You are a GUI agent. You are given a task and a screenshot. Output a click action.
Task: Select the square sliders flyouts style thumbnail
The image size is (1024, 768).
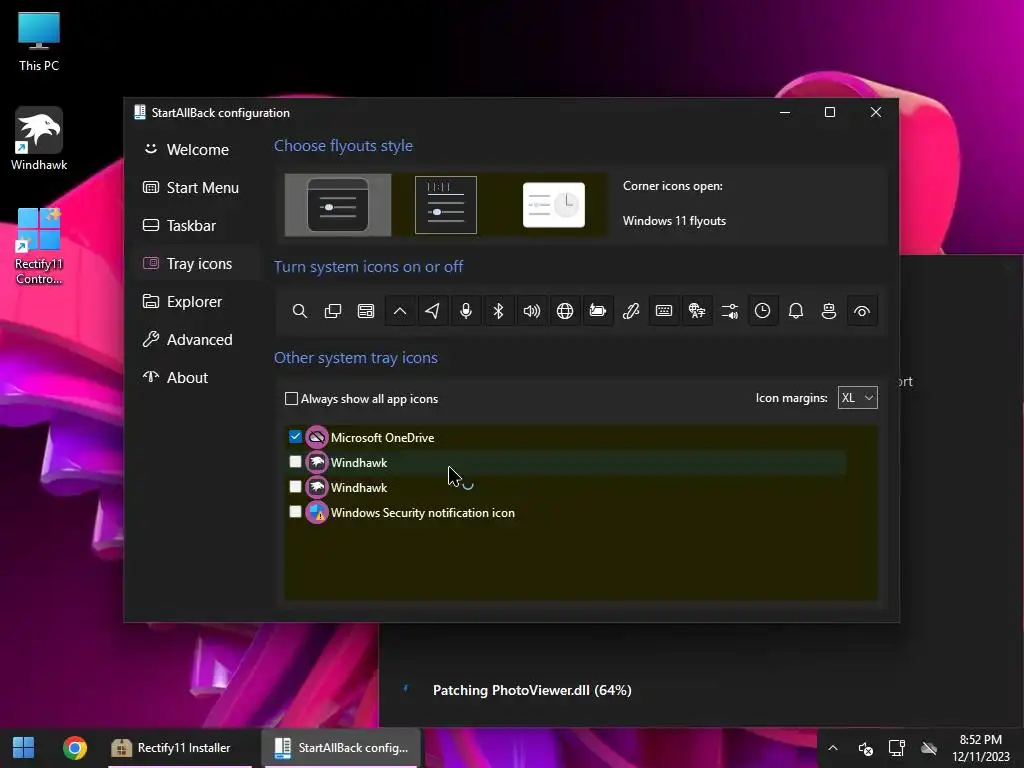[446, 205]
